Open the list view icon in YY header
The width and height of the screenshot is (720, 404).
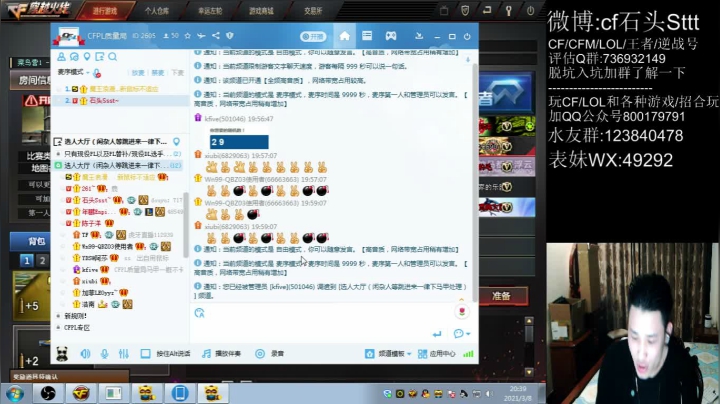[x=367, y=36]
